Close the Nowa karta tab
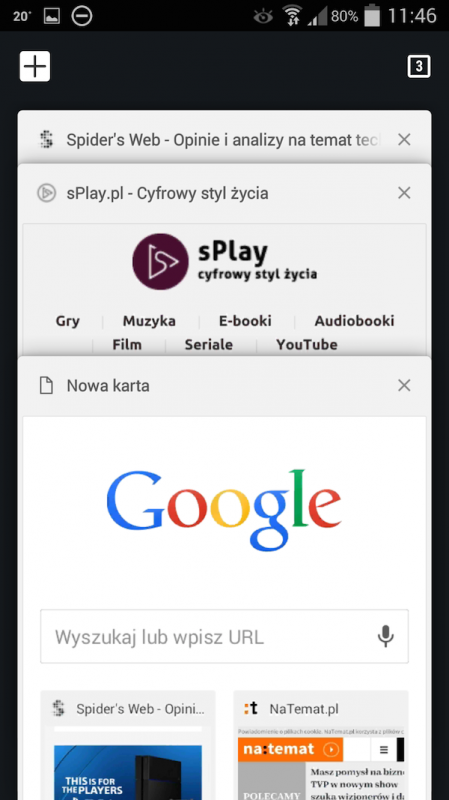449x800 pixels. coord(404,385)
